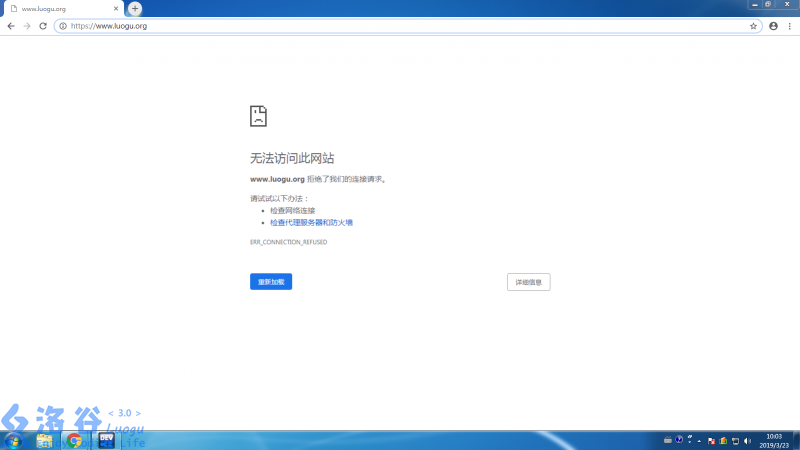Click the Chrome taskbar icon
The height and width of the screenshot is (450, 800).
74,440
